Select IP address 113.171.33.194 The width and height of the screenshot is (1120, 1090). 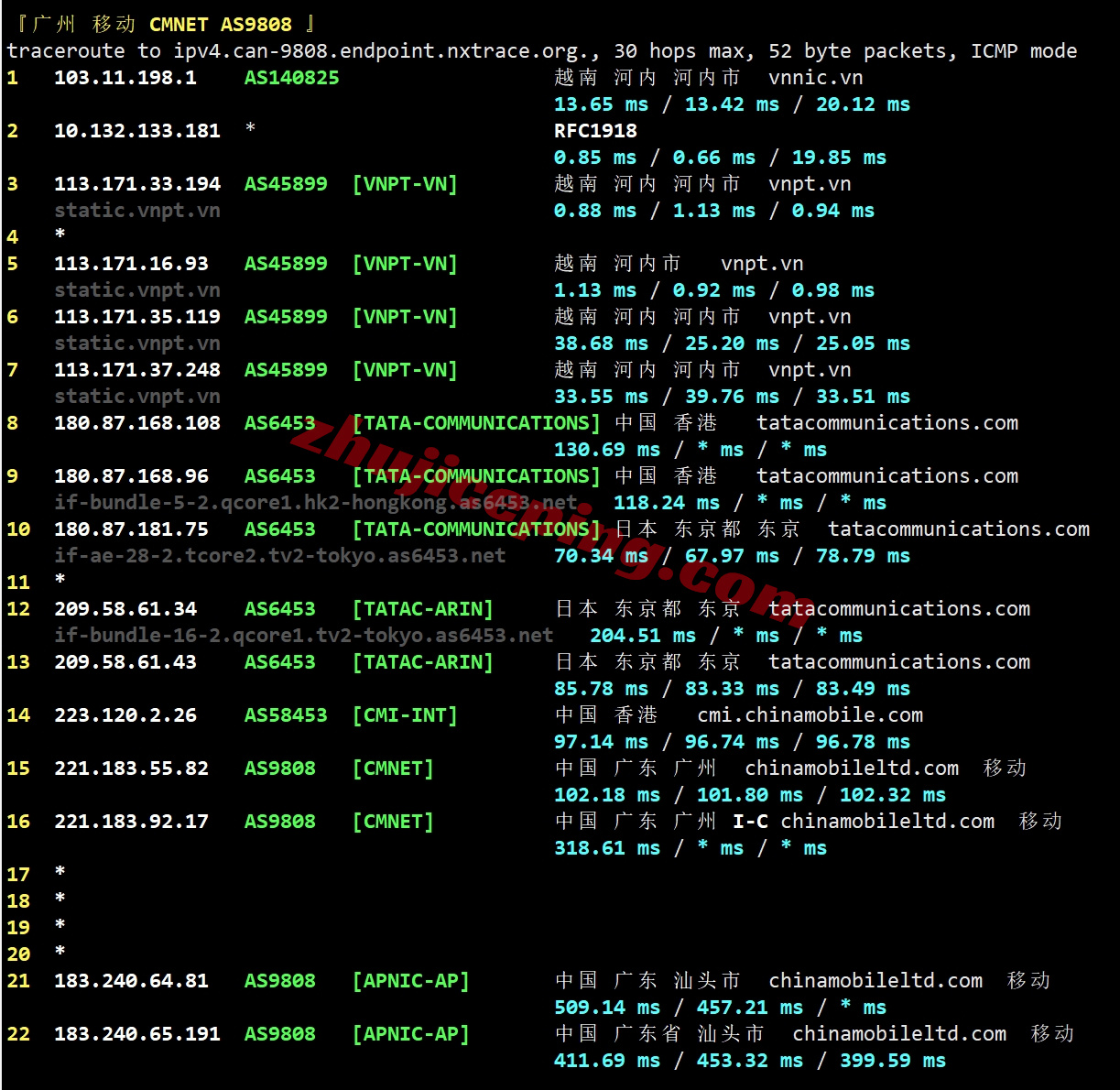(137, 184)
